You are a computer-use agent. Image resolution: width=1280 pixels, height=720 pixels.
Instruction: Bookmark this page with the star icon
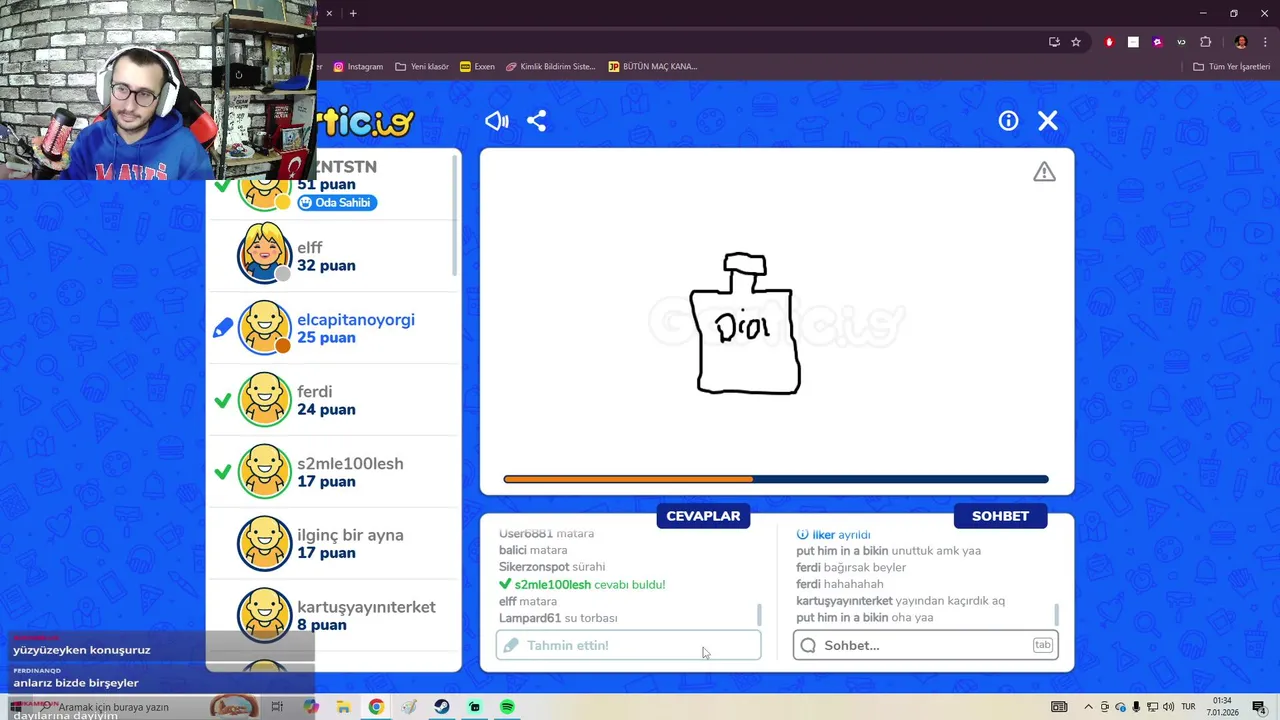(x=1076, y=42)
